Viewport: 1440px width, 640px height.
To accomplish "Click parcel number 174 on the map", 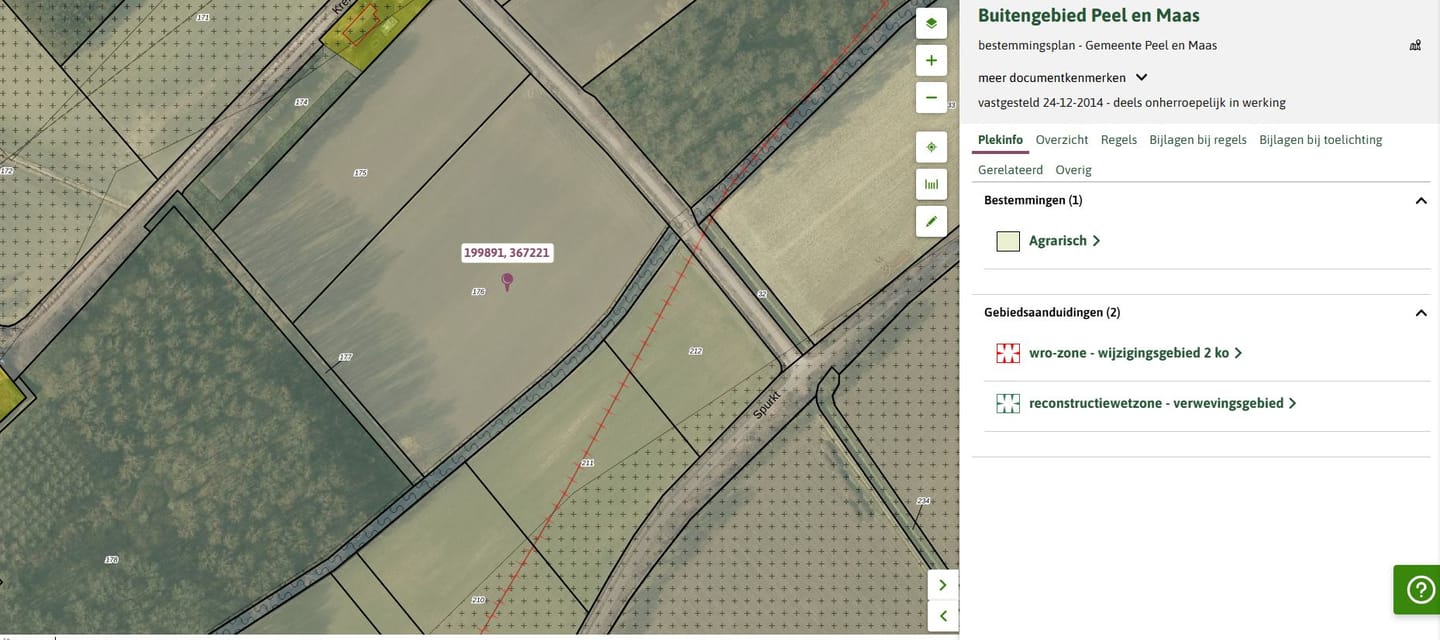I will (301, 102).
